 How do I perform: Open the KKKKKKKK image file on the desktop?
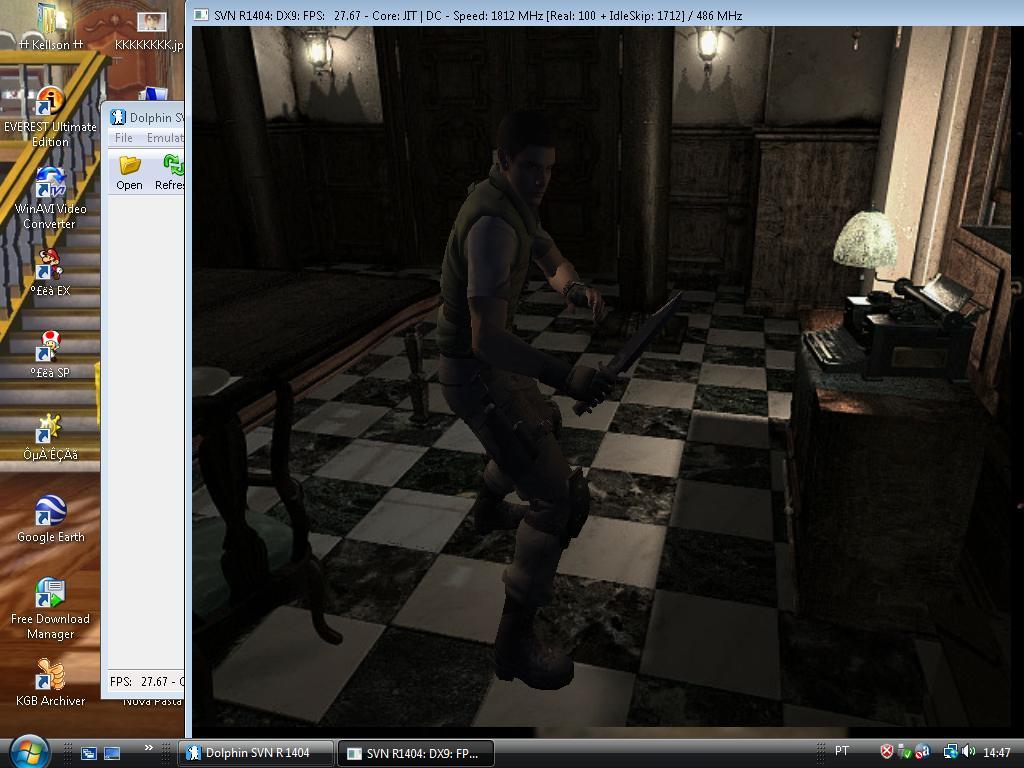point(150,29)
